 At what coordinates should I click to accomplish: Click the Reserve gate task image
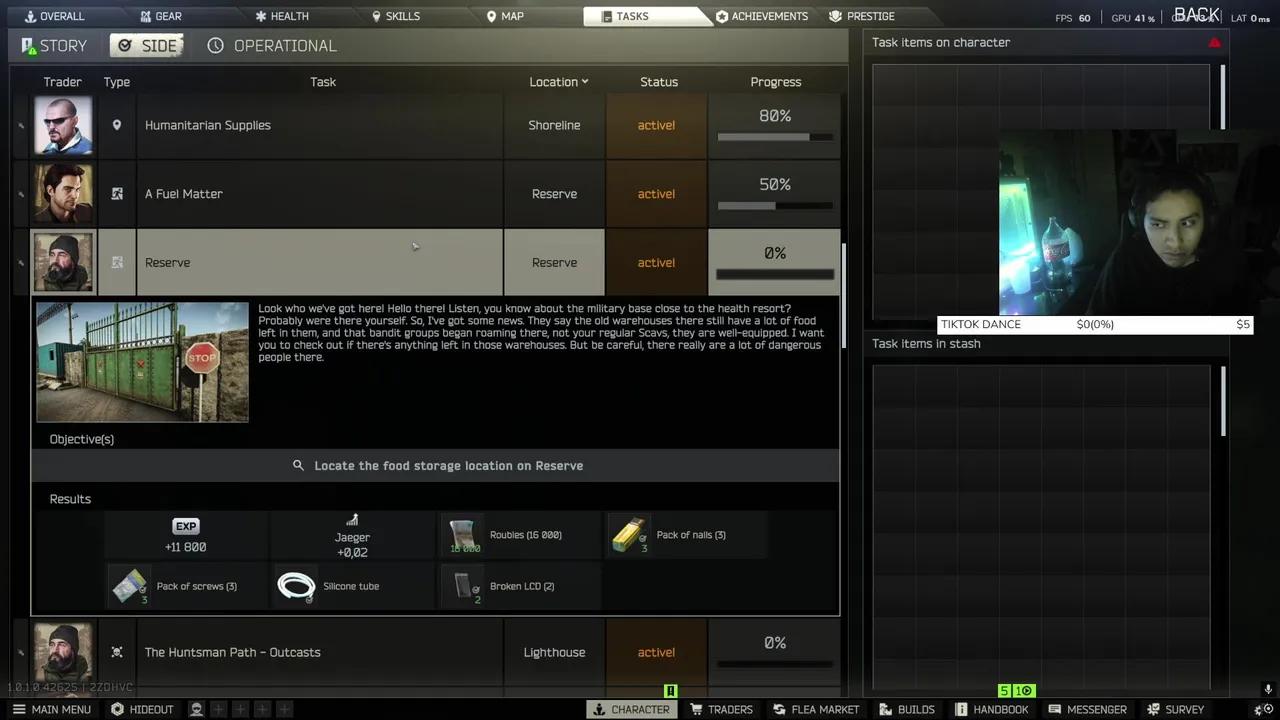tap(142, 362)
